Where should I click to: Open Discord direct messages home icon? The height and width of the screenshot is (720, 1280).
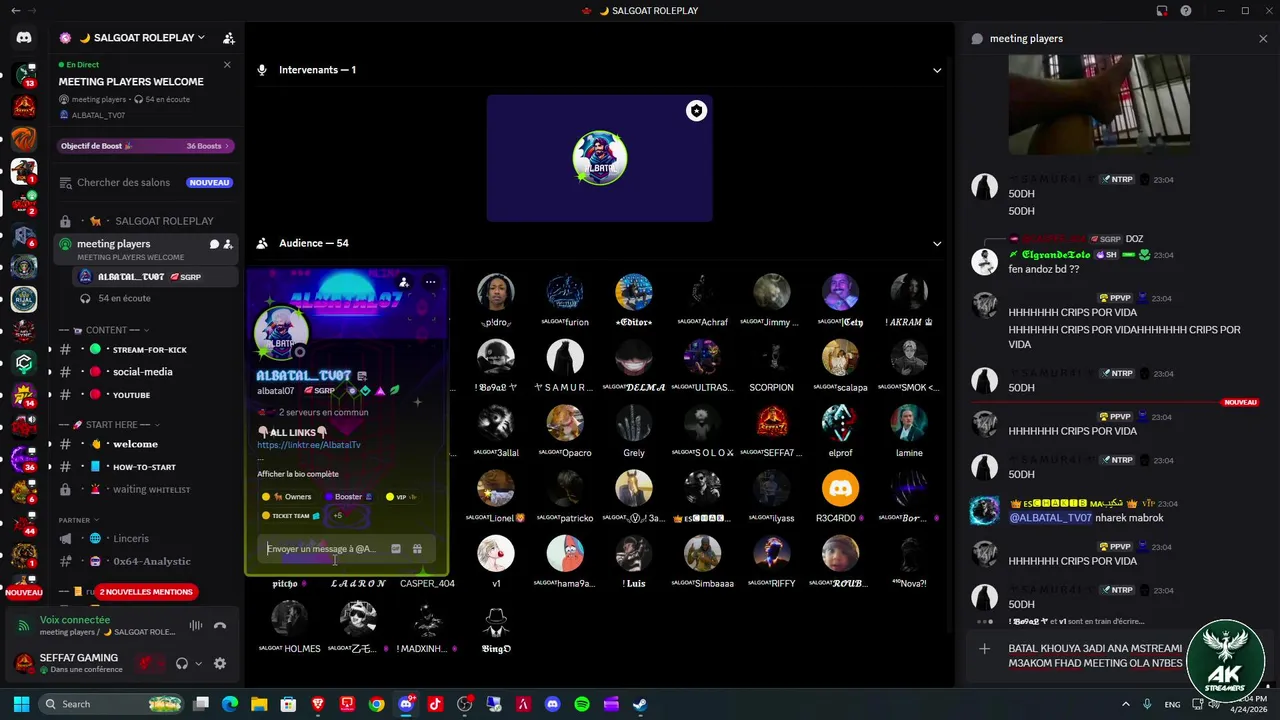[x=24, y=37]
